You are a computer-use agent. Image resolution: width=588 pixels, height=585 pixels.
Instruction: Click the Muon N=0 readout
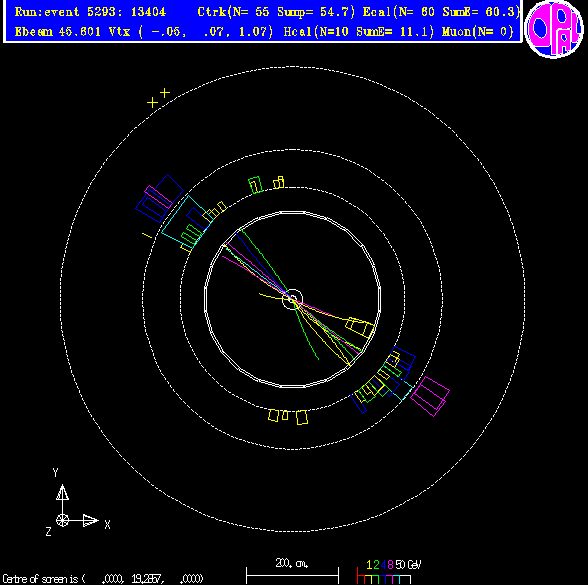(477, 32)
